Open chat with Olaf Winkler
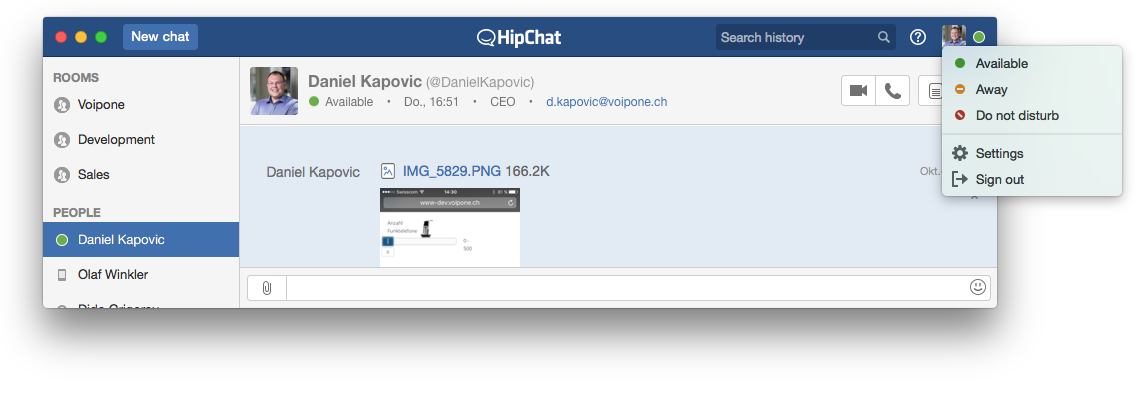Viewport: 1143px width, 410px height. pos(141,275)
